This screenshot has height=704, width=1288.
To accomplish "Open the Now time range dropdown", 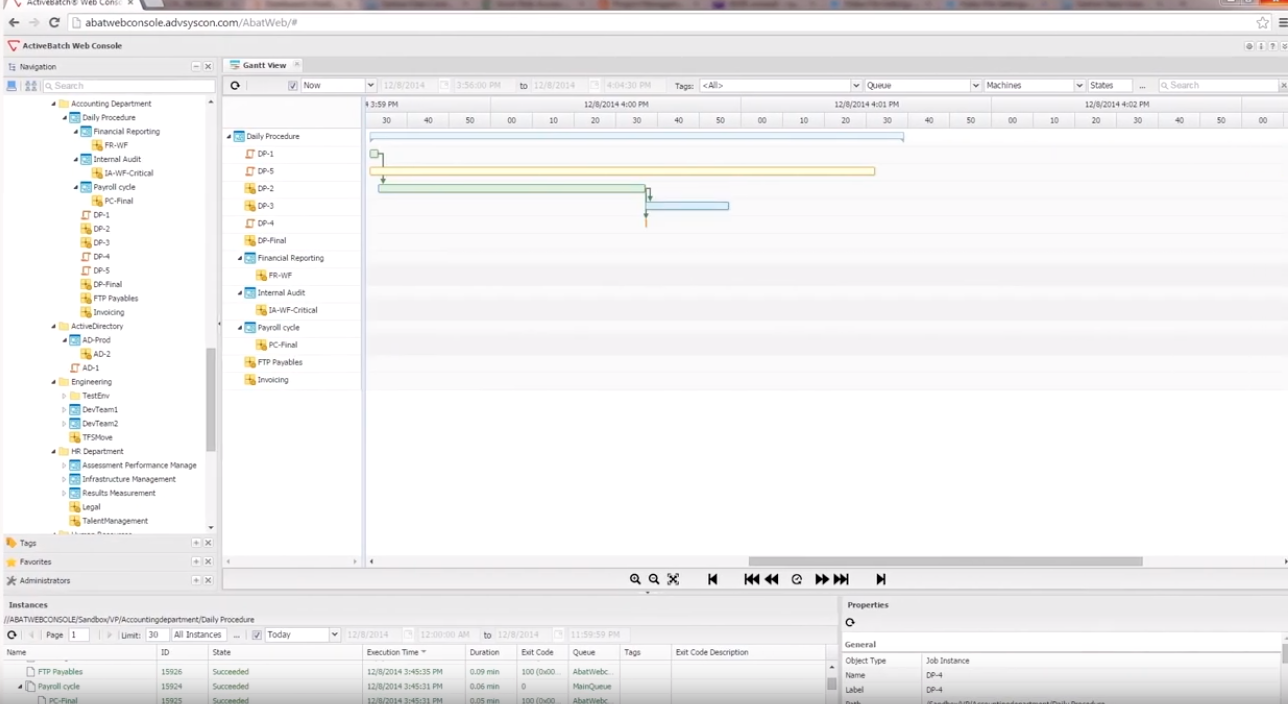I will pyautogui.click(x=370, y=86).
